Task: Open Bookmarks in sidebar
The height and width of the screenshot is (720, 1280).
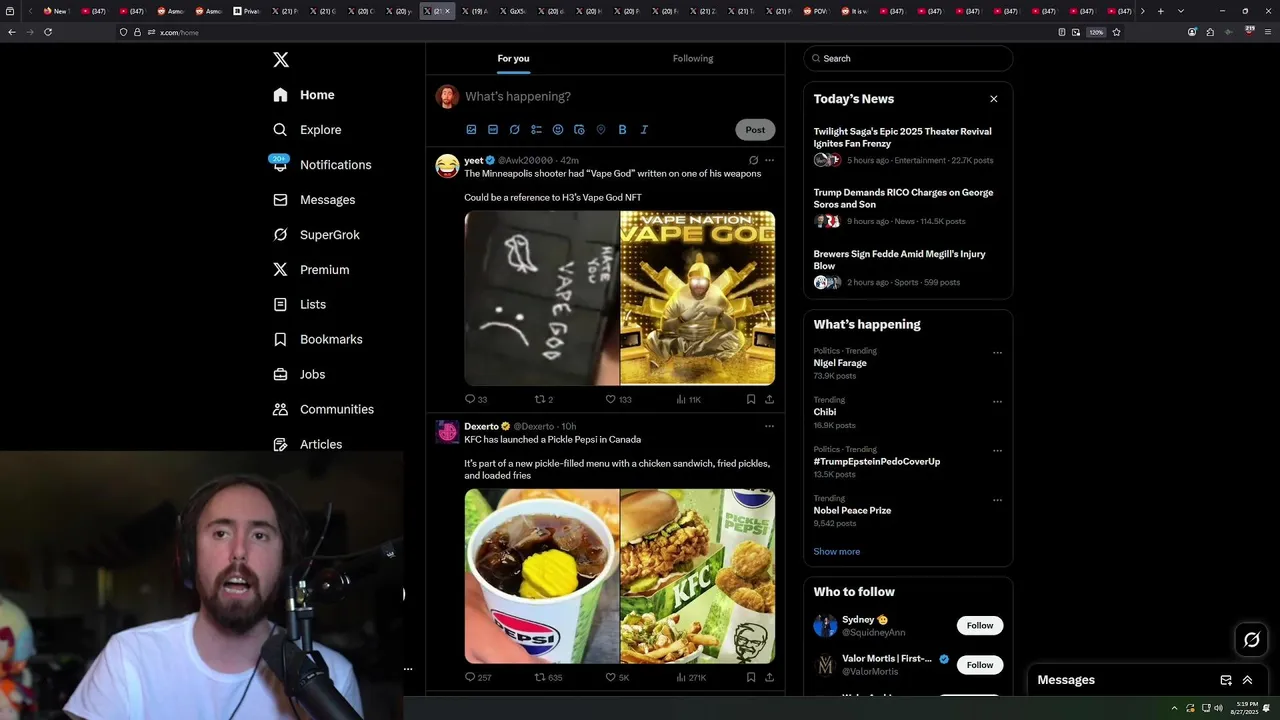Action: pyautogui.click(x=317, y=339)
